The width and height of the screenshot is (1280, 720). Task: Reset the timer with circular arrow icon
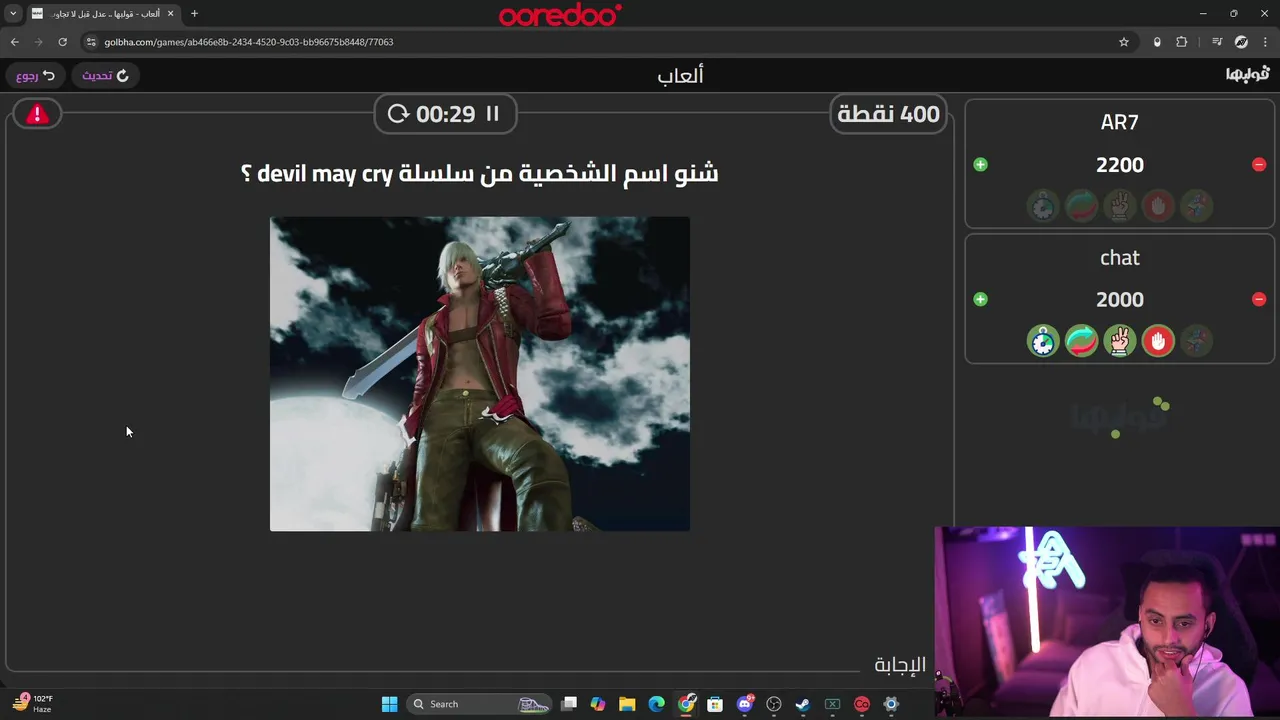click(x=398, y=114)
